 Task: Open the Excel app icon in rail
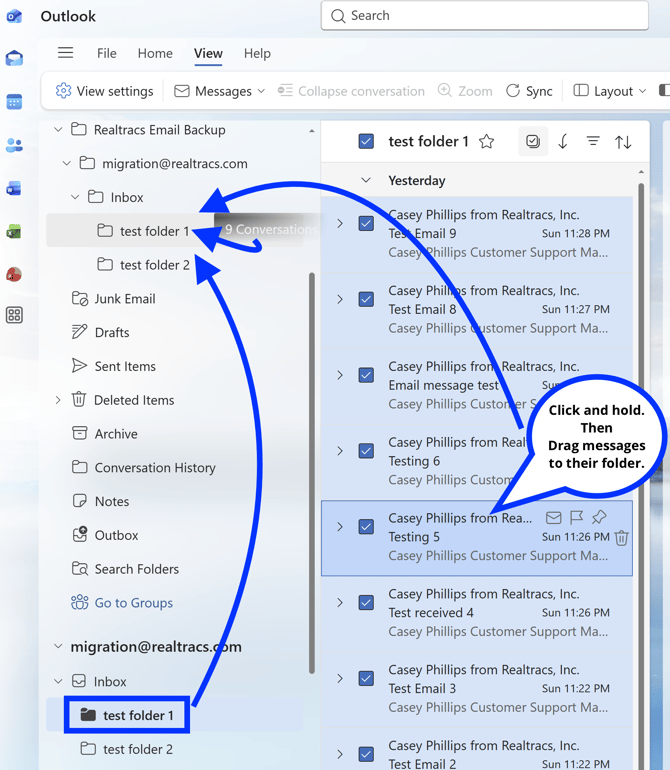[14, 231]
